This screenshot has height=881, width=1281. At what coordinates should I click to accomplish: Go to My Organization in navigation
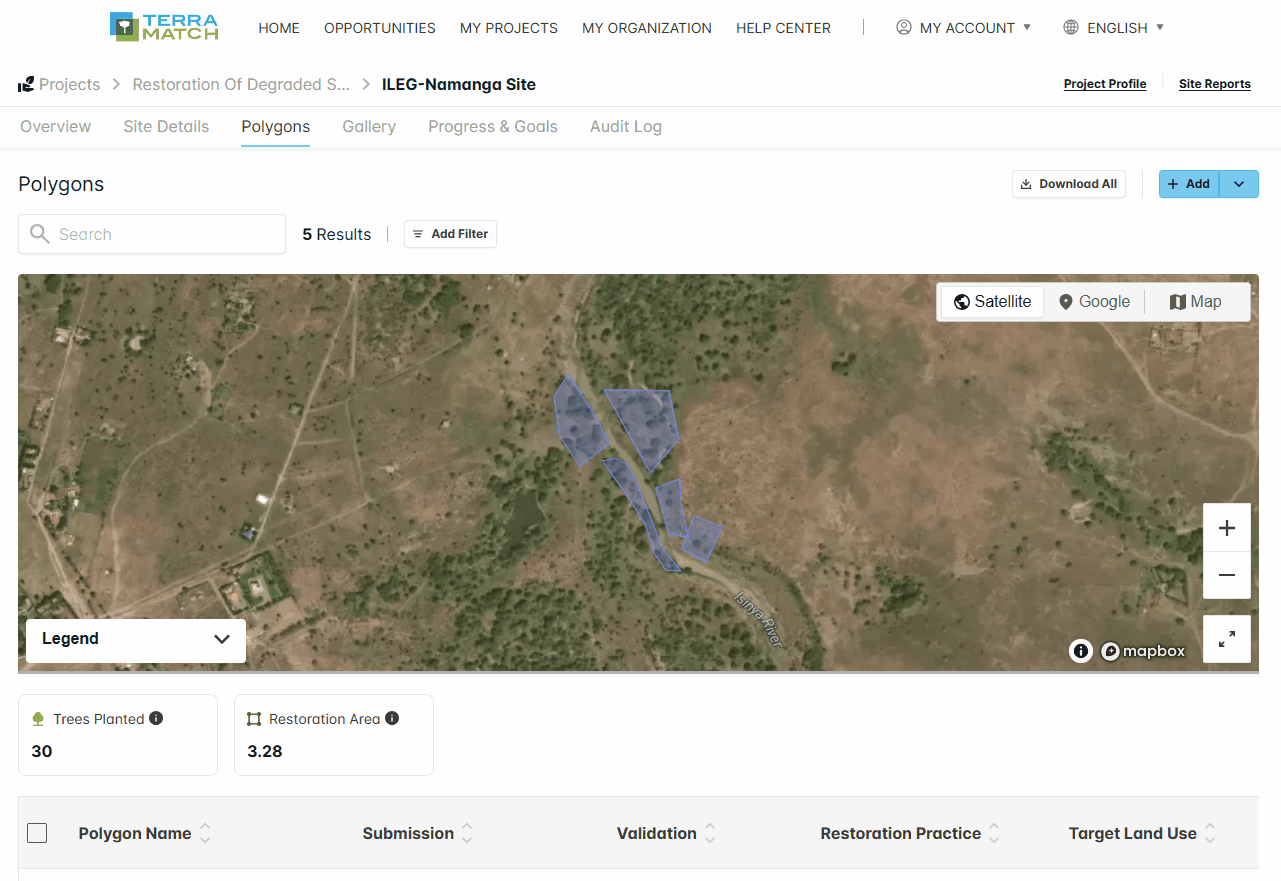coord(647,28)
